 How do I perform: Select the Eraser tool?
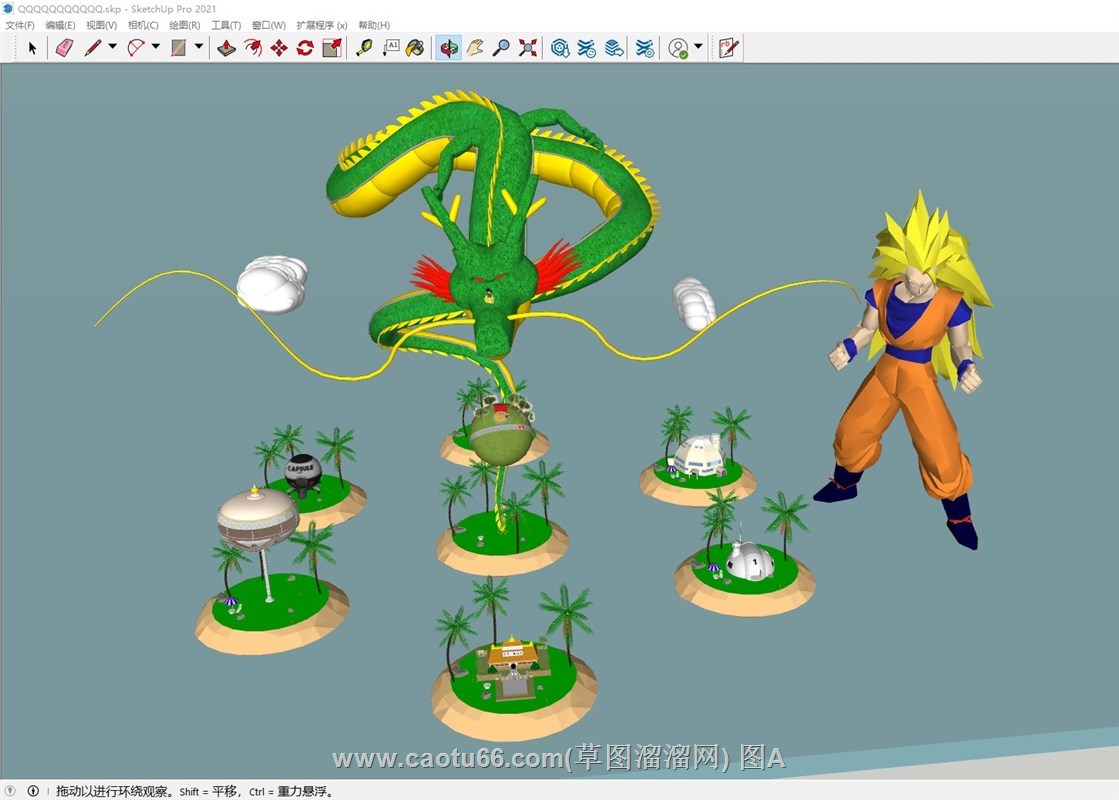coord(64,49)
